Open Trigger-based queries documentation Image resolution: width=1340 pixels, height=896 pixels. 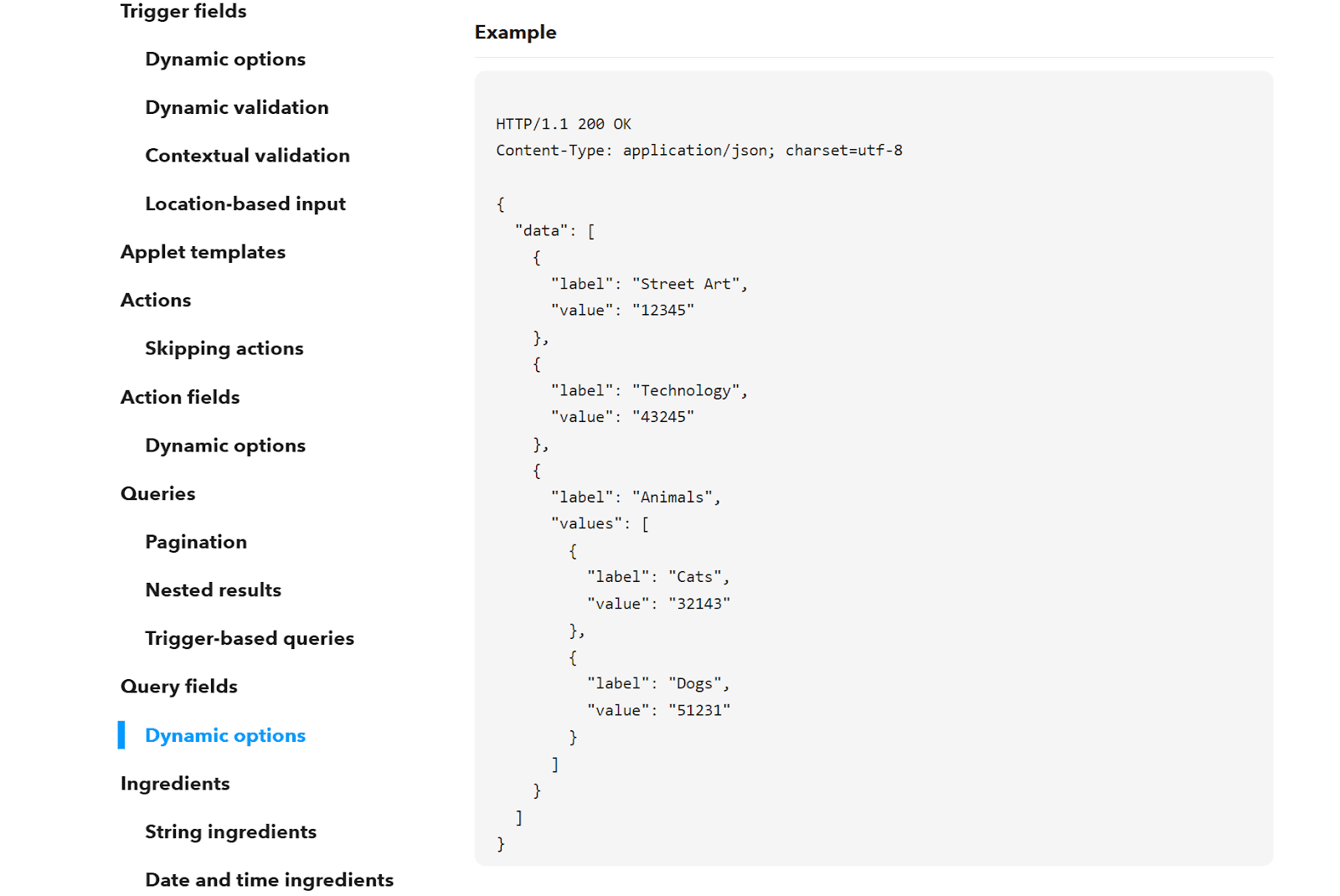point(249,638)
